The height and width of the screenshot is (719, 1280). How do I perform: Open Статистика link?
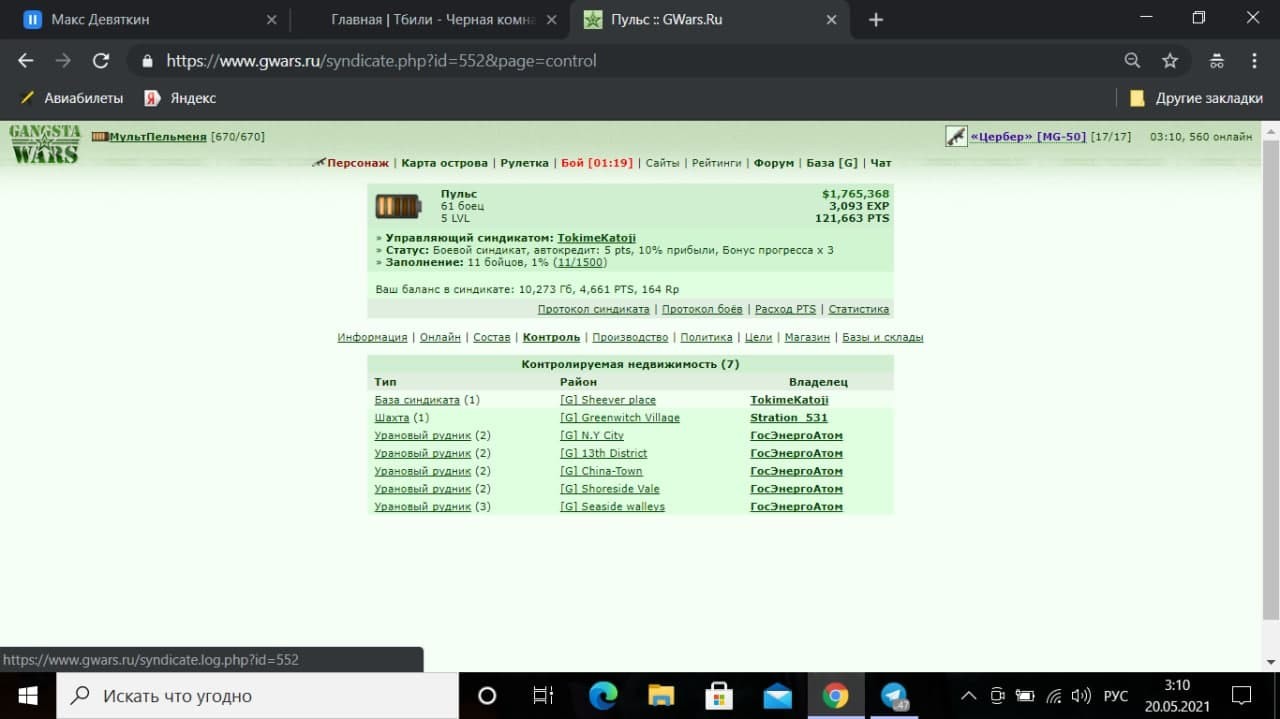tap(859, 310)
